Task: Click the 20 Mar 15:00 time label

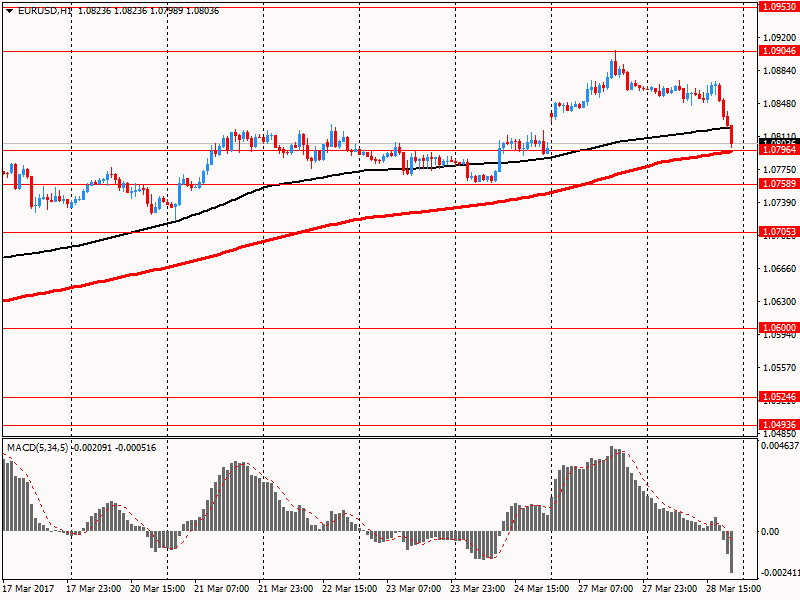Action: pyautogui.click(x=158, y=588)
